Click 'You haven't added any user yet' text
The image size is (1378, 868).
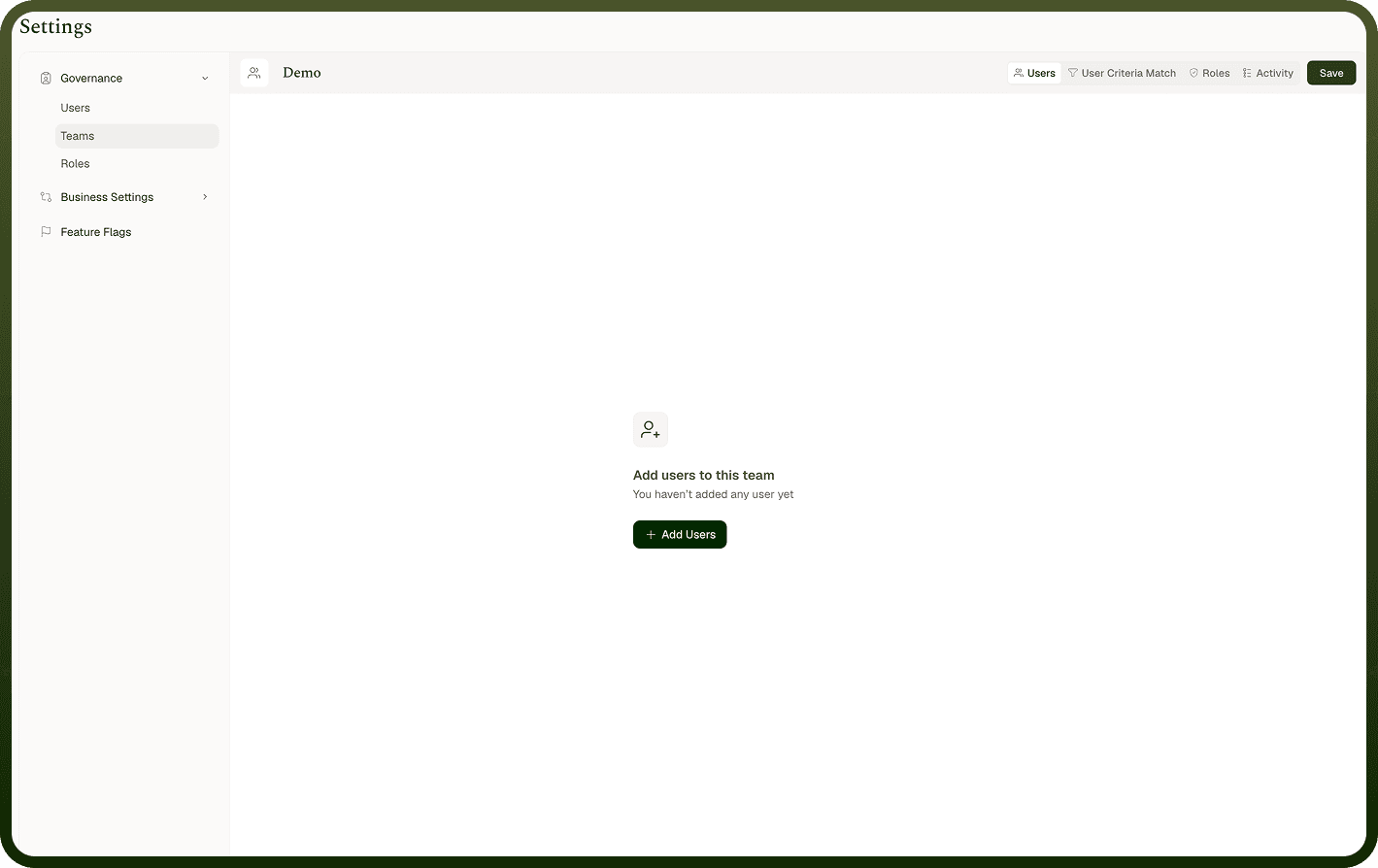714,494
